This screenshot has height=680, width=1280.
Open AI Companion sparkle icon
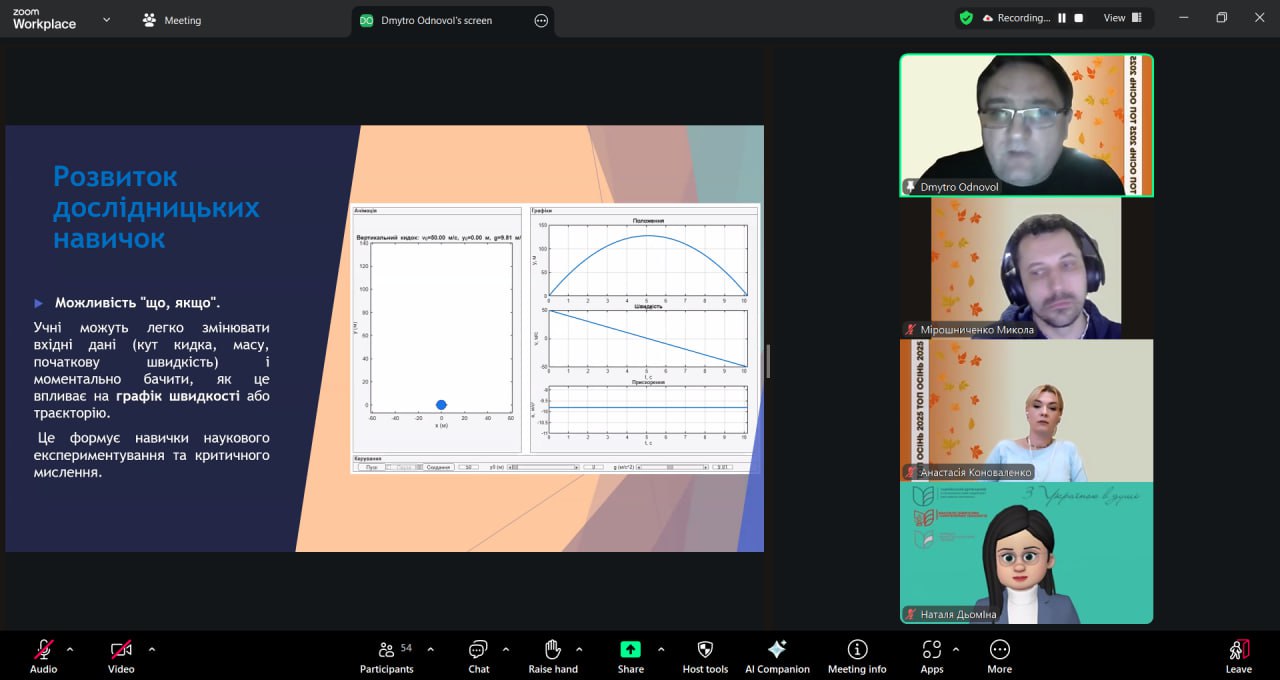tap(777, 649)
